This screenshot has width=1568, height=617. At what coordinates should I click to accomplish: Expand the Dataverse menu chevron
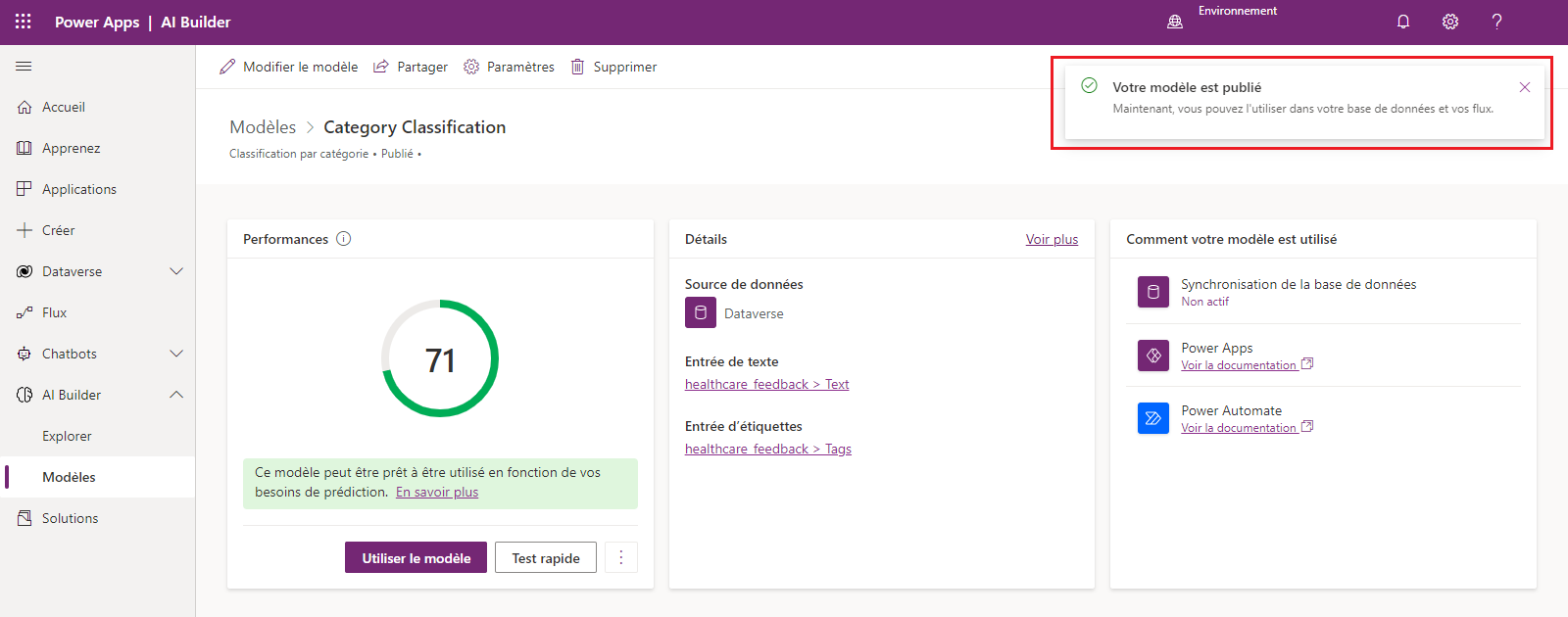coord(176,271)
